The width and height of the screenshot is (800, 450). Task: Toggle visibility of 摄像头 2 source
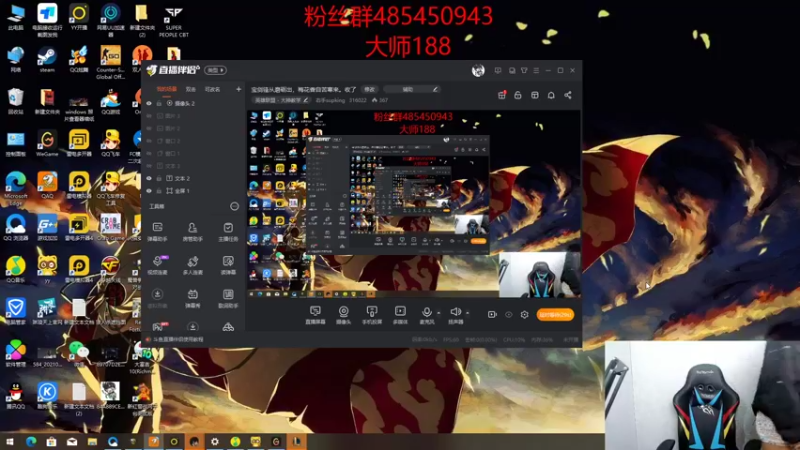pyautogui.click(x=149, y=104)
